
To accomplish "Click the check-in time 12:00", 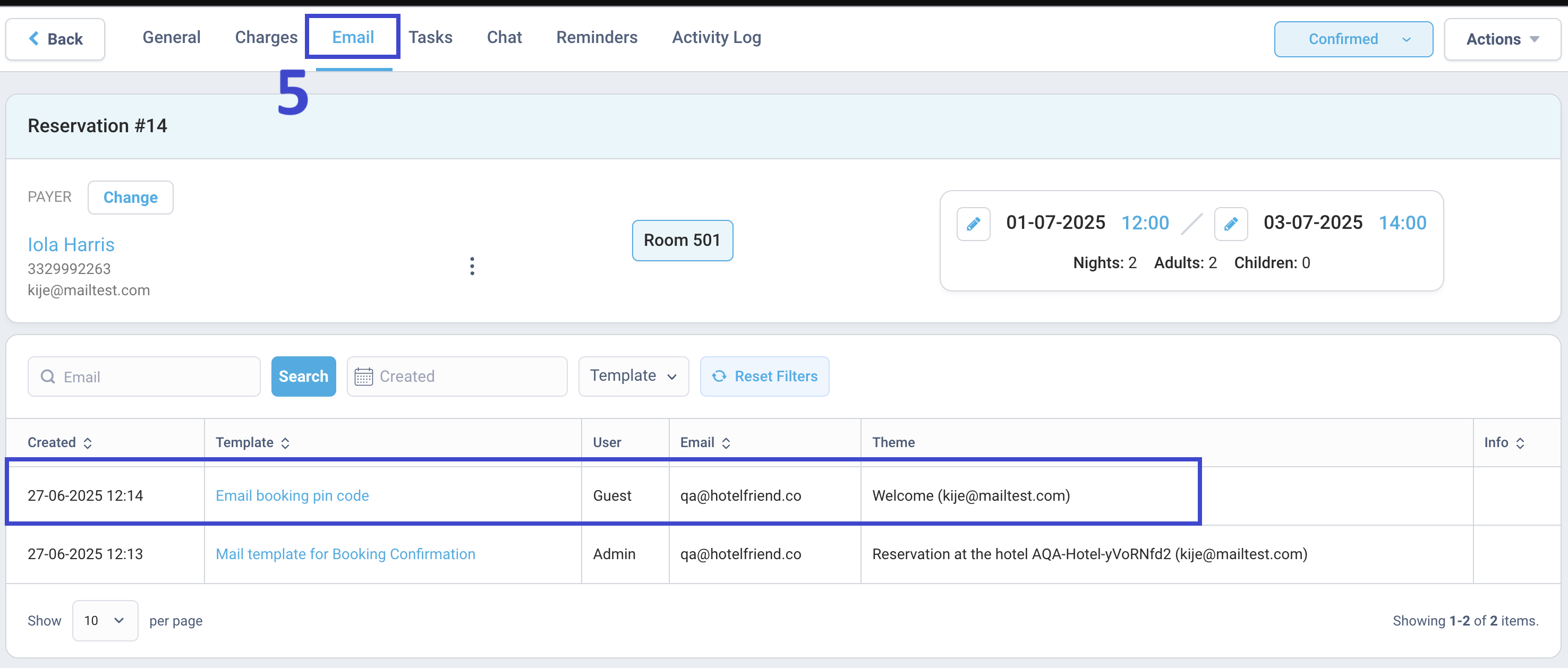I will [1145, 222].
